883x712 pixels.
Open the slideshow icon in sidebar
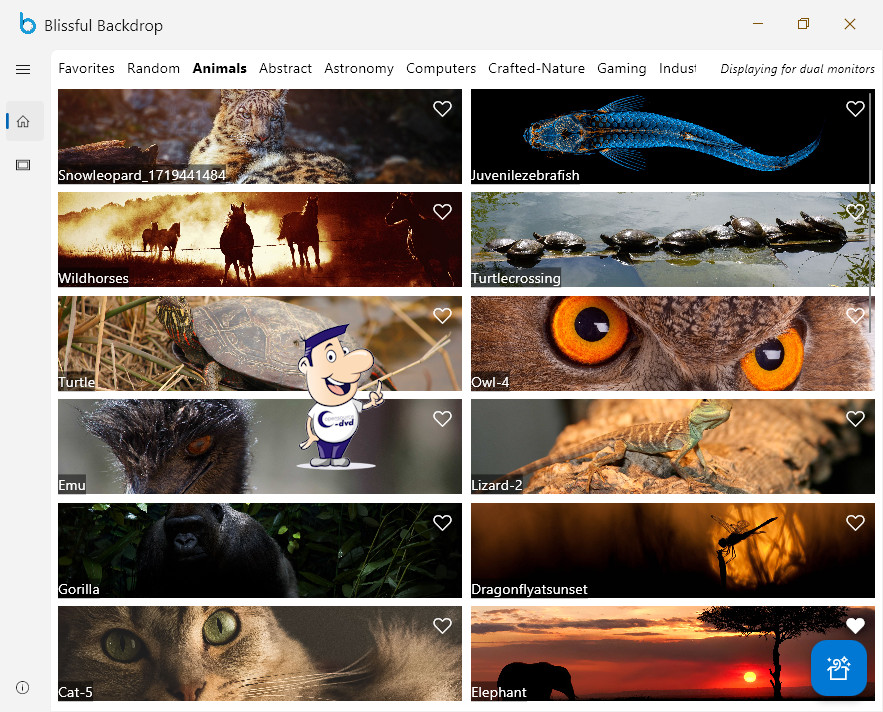pyautogui.click(x=23, y=165)
